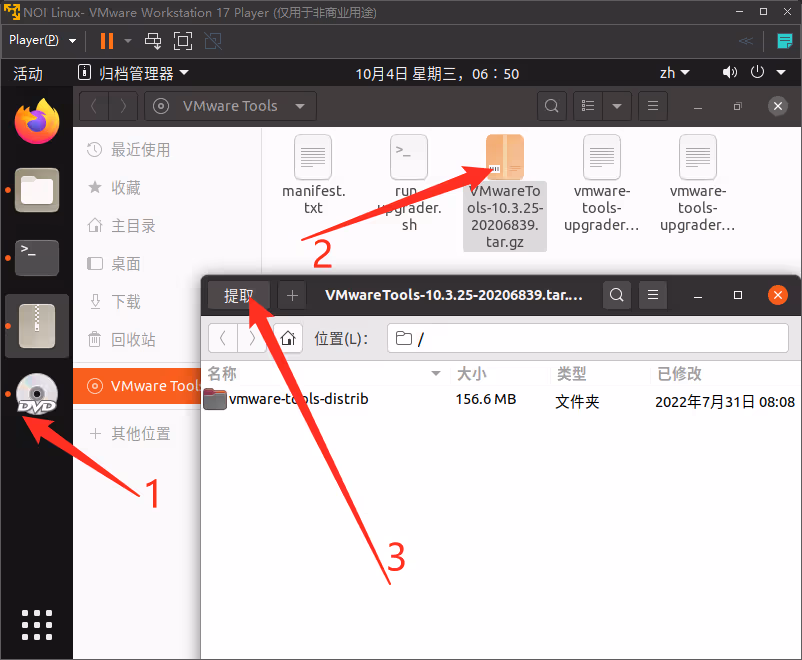Expand the VMware Tools path dropdown

[x=299, y=106]
